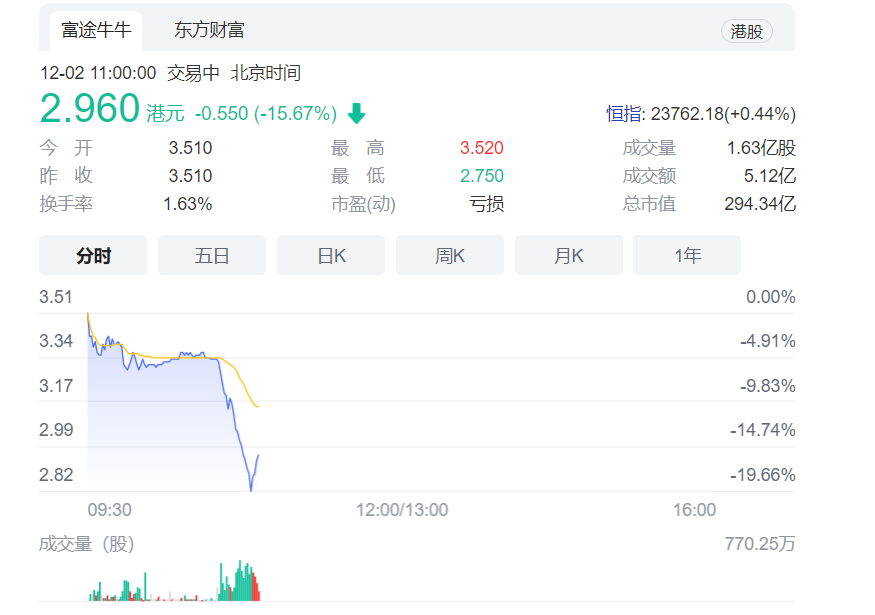Select the 分时 chart tab
This screenshot has height=615, width=875.
(93, 256)
